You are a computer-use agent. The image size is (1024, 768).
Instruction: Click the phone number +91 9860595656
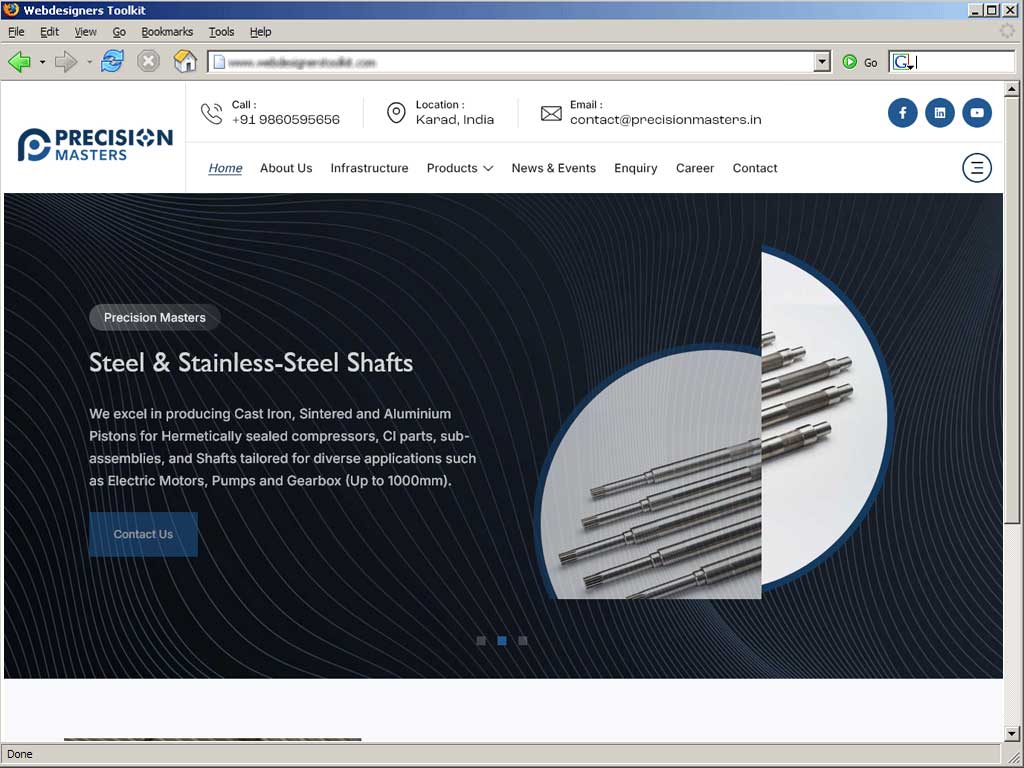pos(285,120)
